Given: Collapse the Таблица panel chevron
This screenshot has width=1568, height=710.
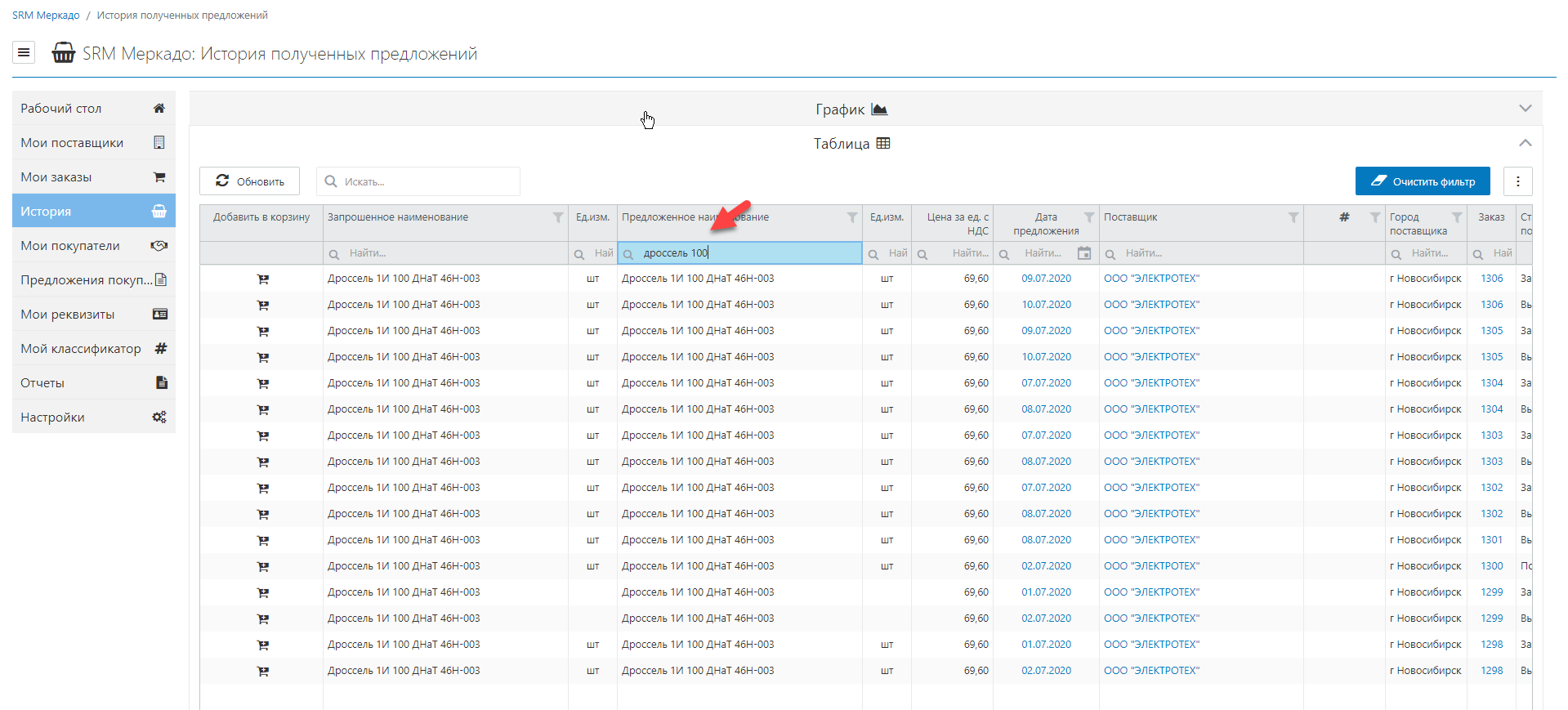Looking at the screenshot, I should 1525,143.
